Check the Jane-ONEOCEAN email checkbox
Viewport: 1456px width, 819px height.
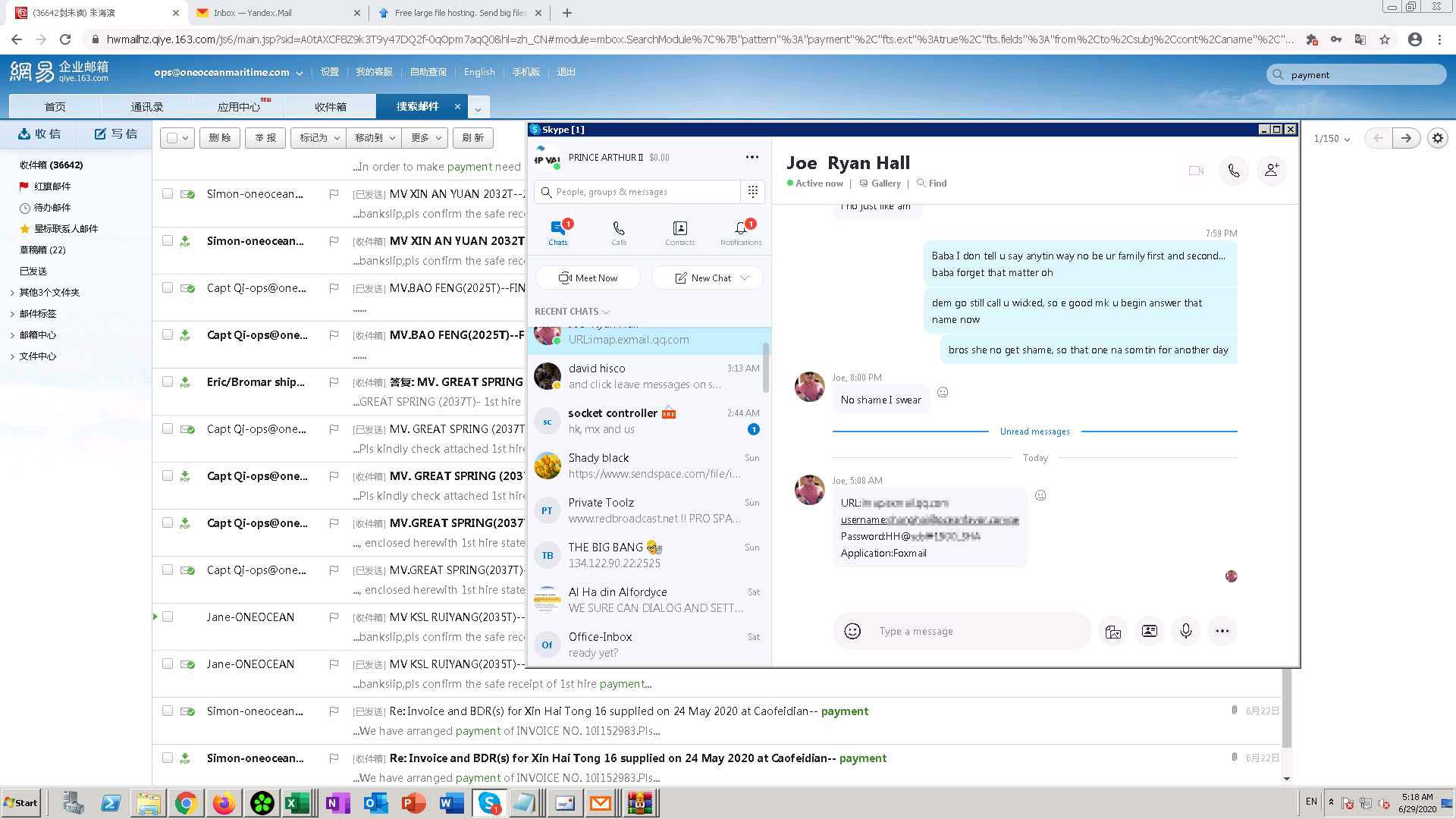168,617
